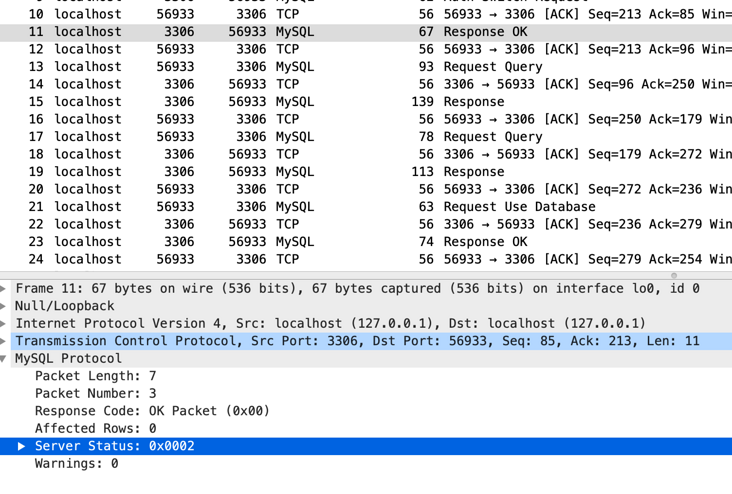732x494 pixels.
Task: Expand the Null/Loopback layer
Action: pyautogui.click(x=3, y=306)
